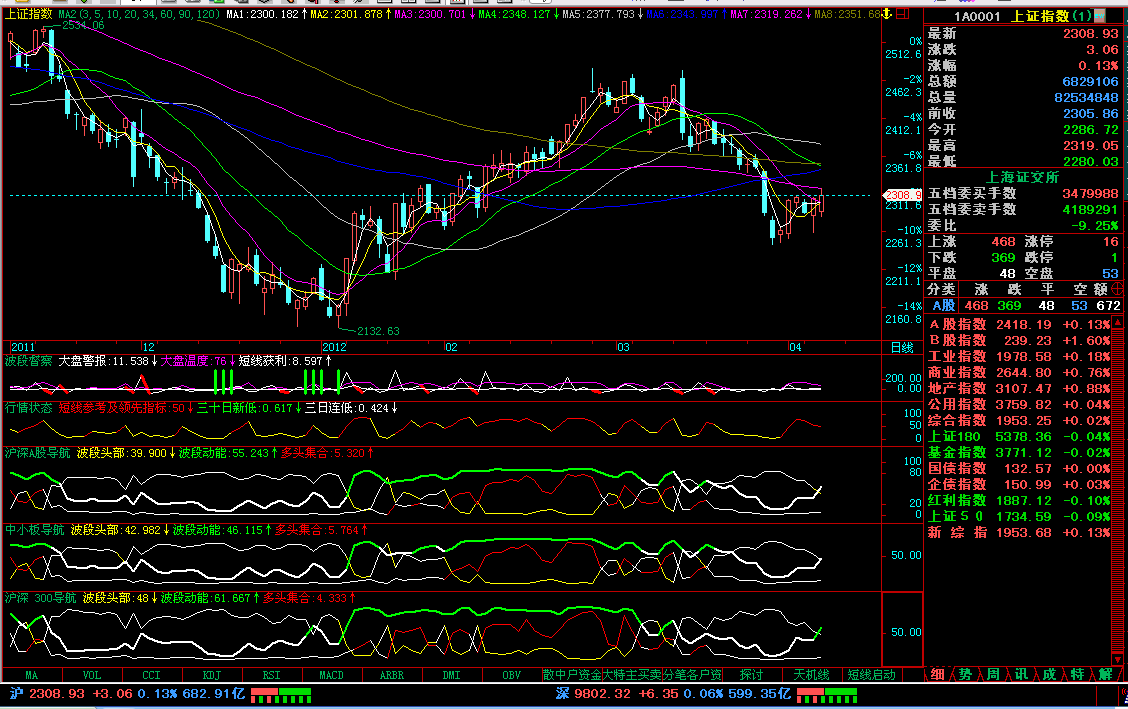1128x709 pixels.
Task: Open the 探讨 tab
Action: (x=751, y=675)
